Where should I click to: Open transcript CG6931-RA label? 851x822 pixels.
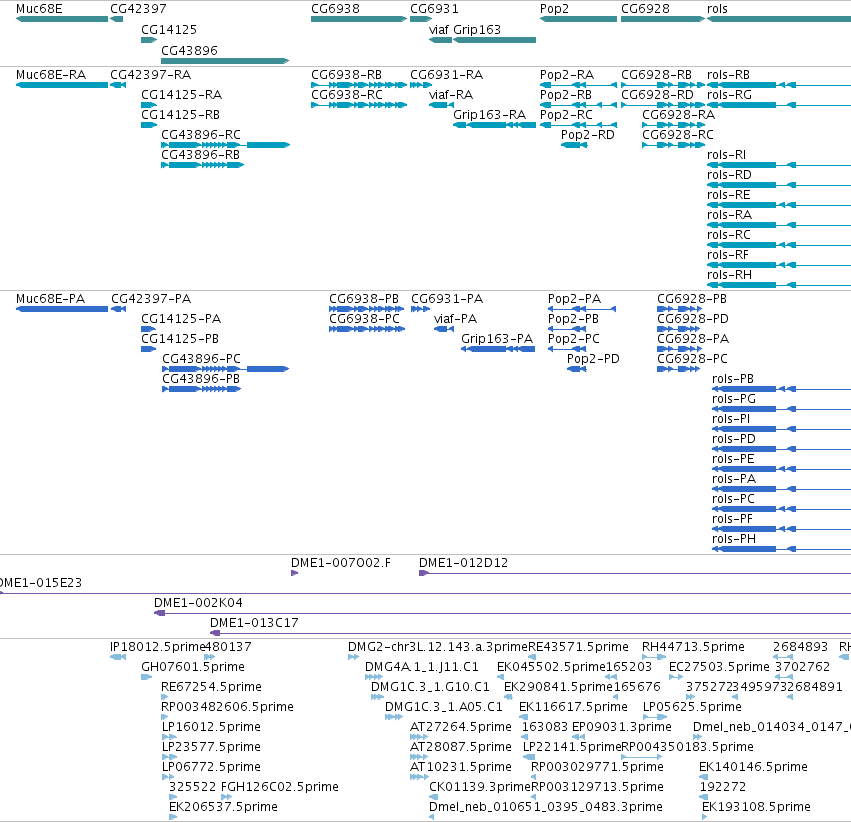coord(447,74)
